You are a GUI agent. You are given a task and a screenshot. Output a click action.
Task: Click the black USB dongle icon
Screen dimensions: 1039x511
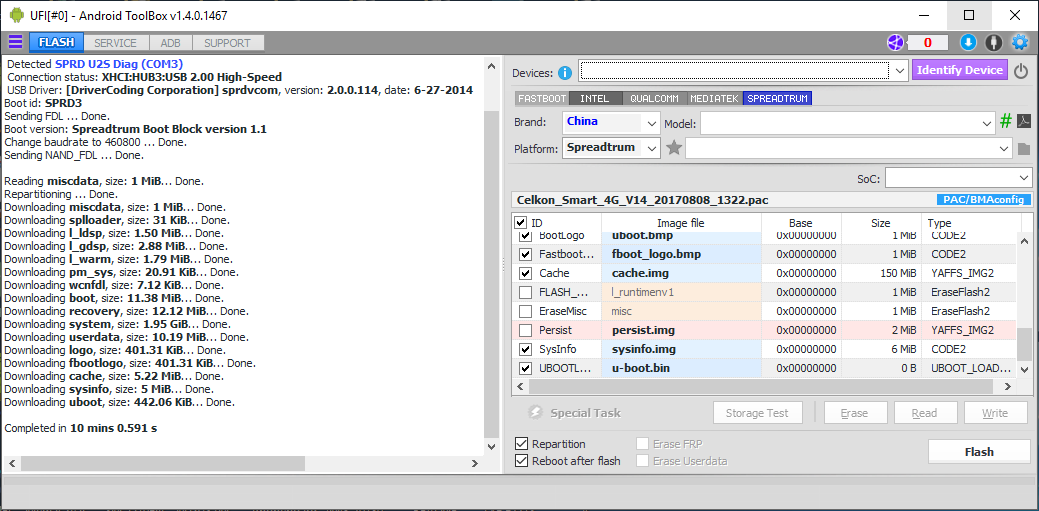pyautogui.click(x=993, y=42)
